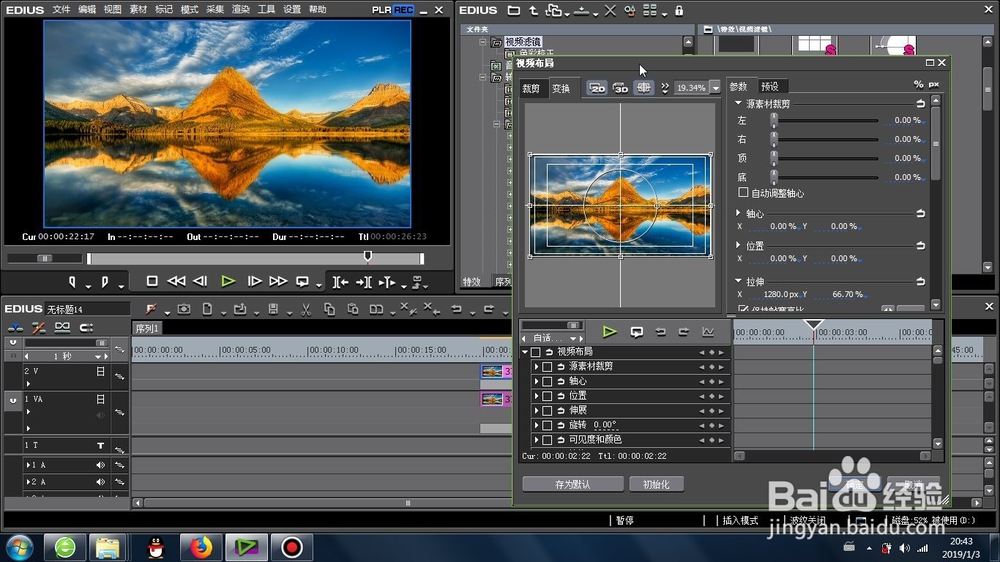The width and height of the screenshot is (1000, 562).
Task: Enable the 可见度和颜色 keyframe checkbox
Action: pyautogui.click(x=547, y=440)
